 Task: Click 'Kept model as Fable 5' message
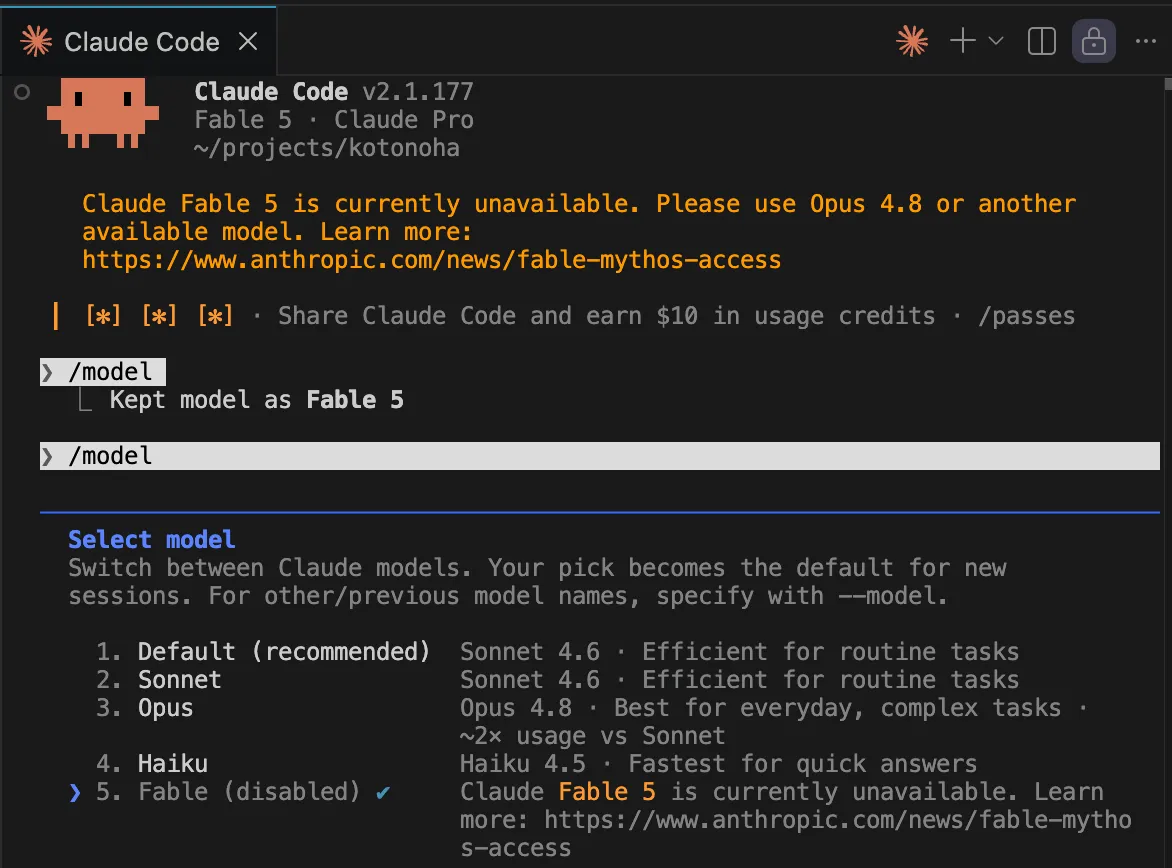(x=256, y=400)
